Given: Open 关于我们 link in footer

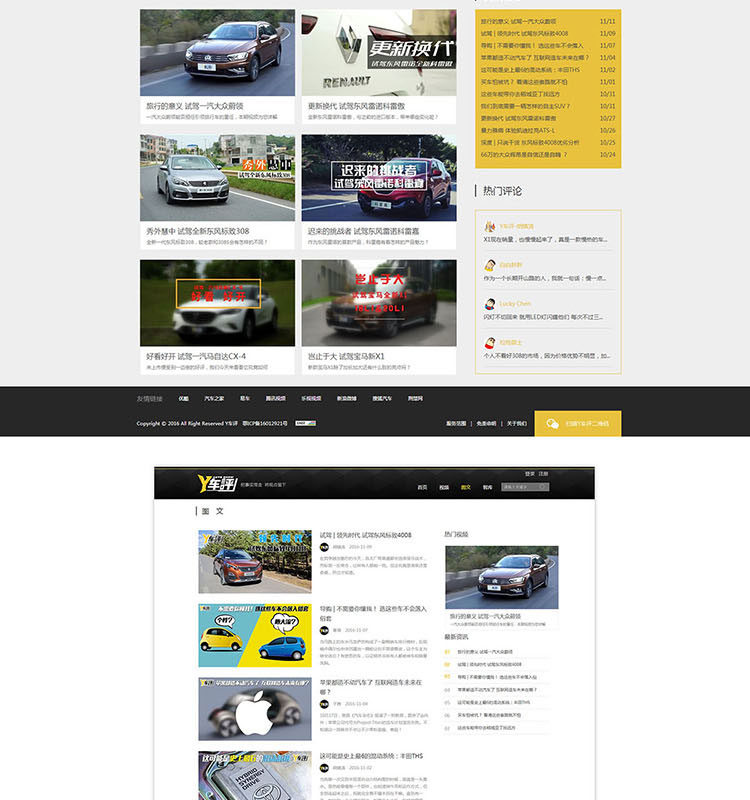Looking at the screenshot, I should [516, 424].
